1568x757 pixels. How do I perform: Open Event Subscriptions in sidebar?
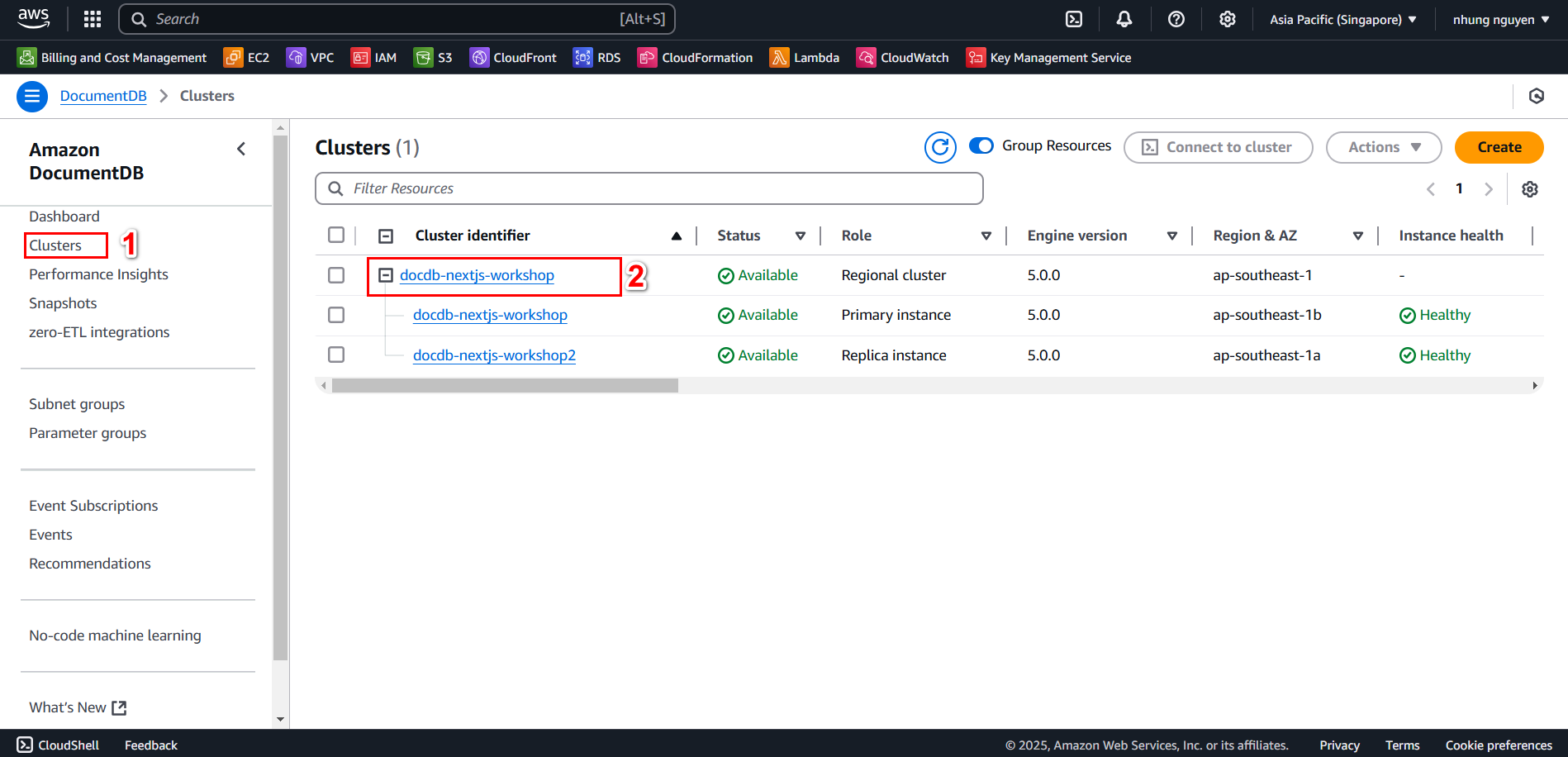tap(93, 506)
